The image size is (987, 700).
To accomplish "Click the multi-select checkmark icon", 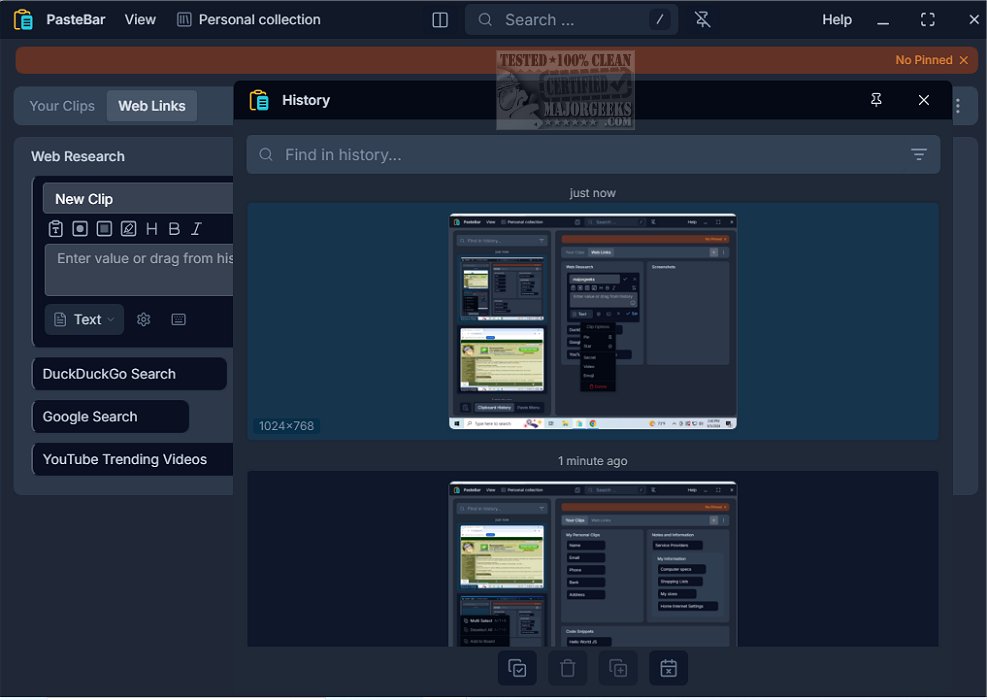I will pos(517,668).
